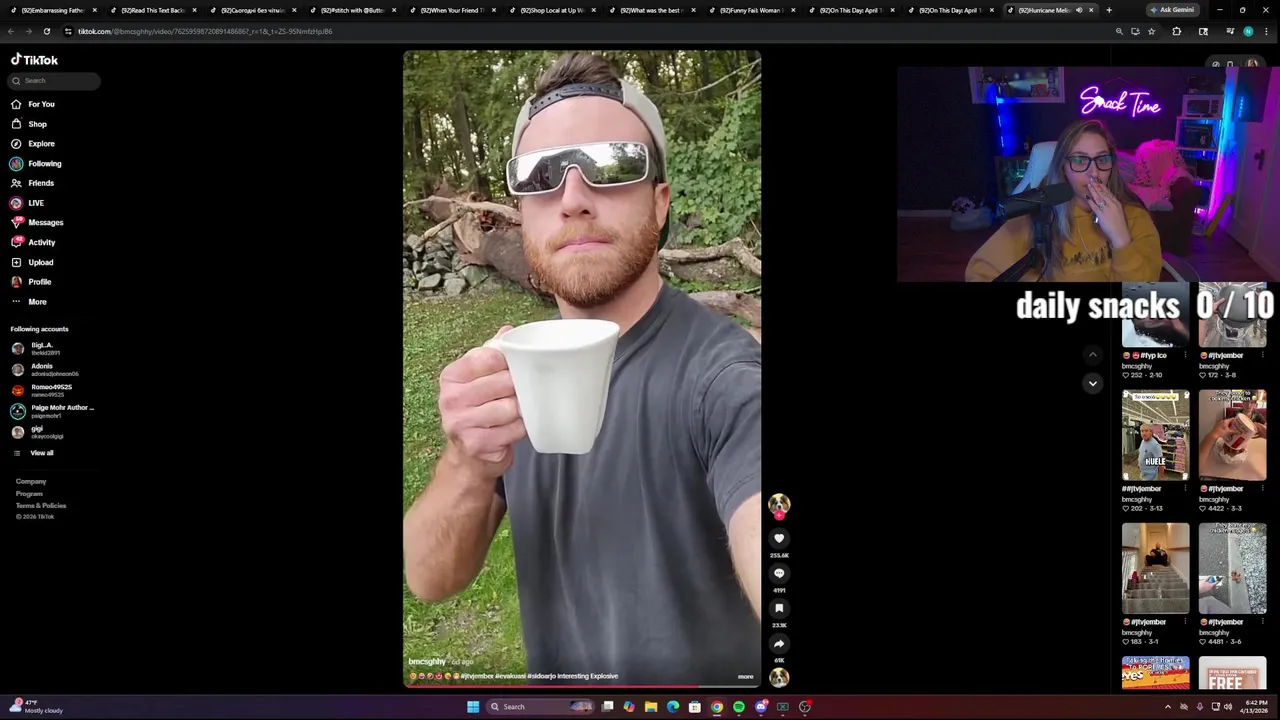Open the creator's avatar above the like button

[779, 505]
